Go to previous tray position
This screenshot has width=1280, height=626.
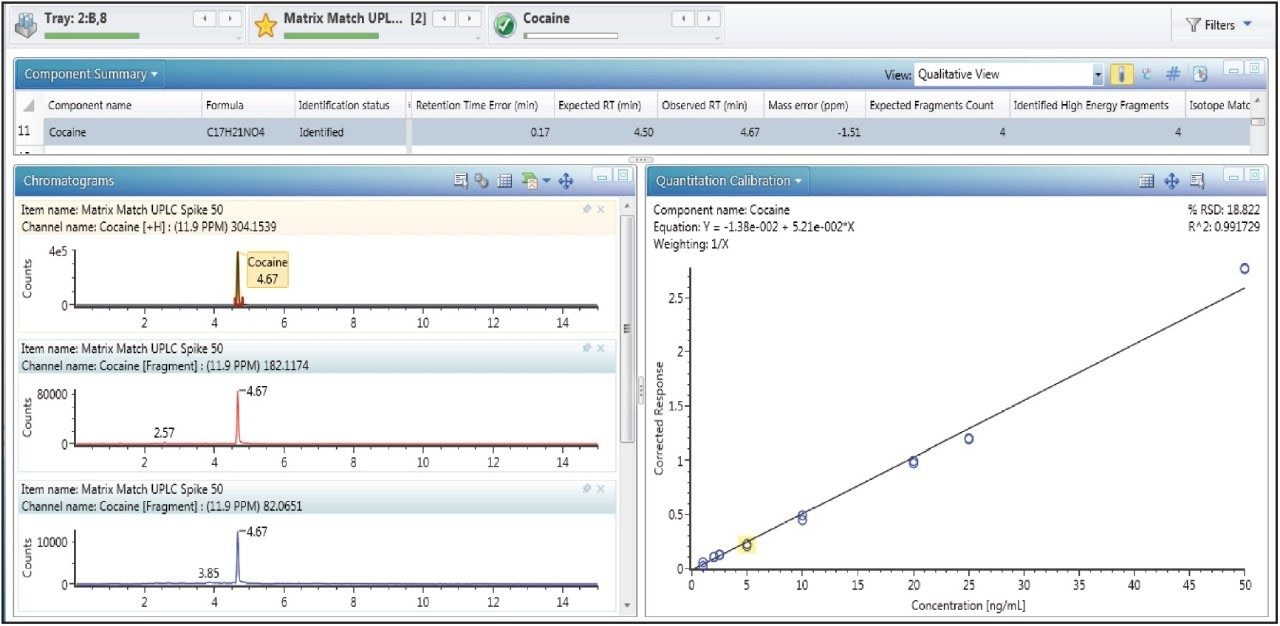click(x=207, y=19)
